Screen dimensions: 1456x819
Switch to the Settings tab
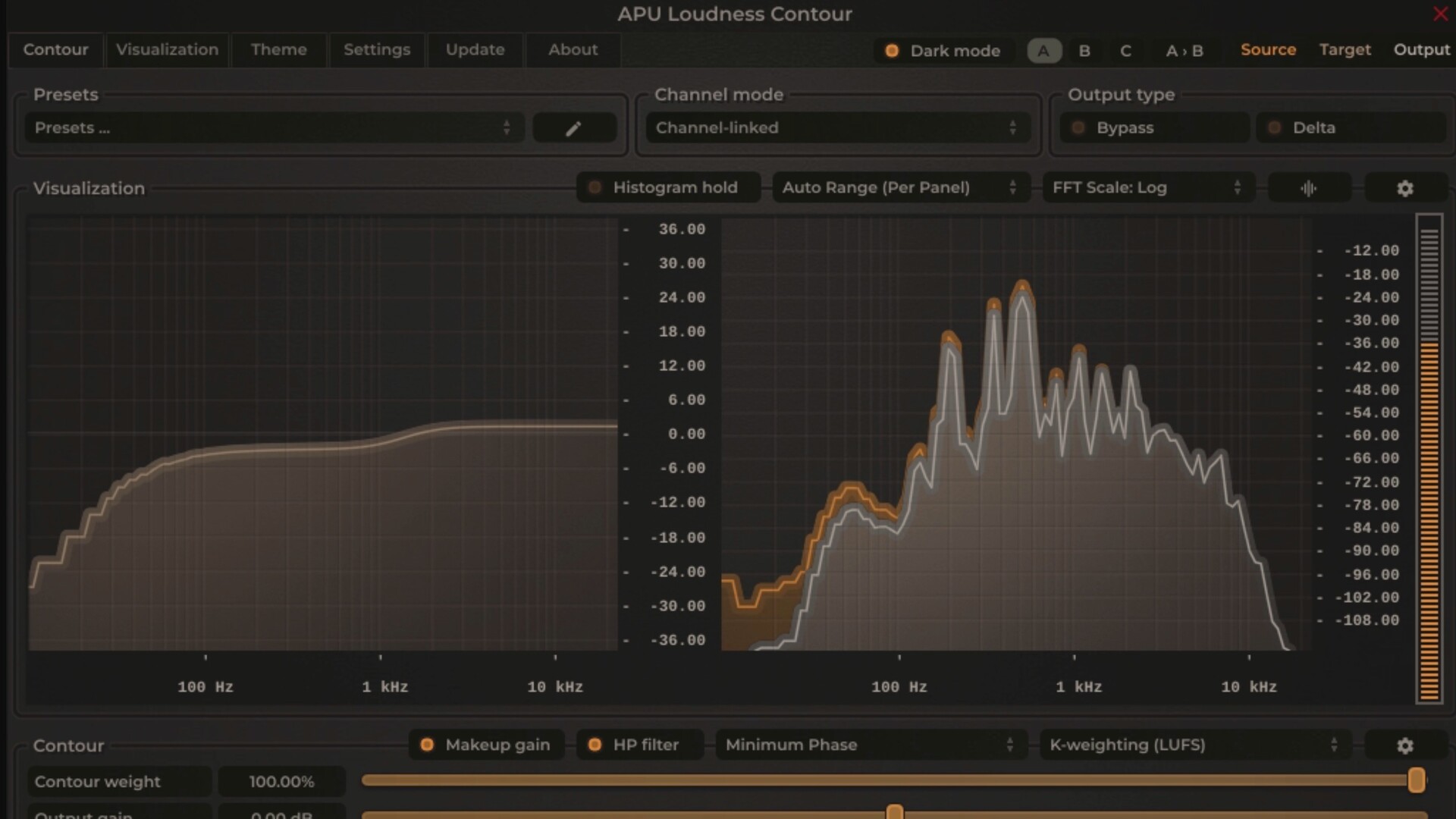click(x=377, y=50)
